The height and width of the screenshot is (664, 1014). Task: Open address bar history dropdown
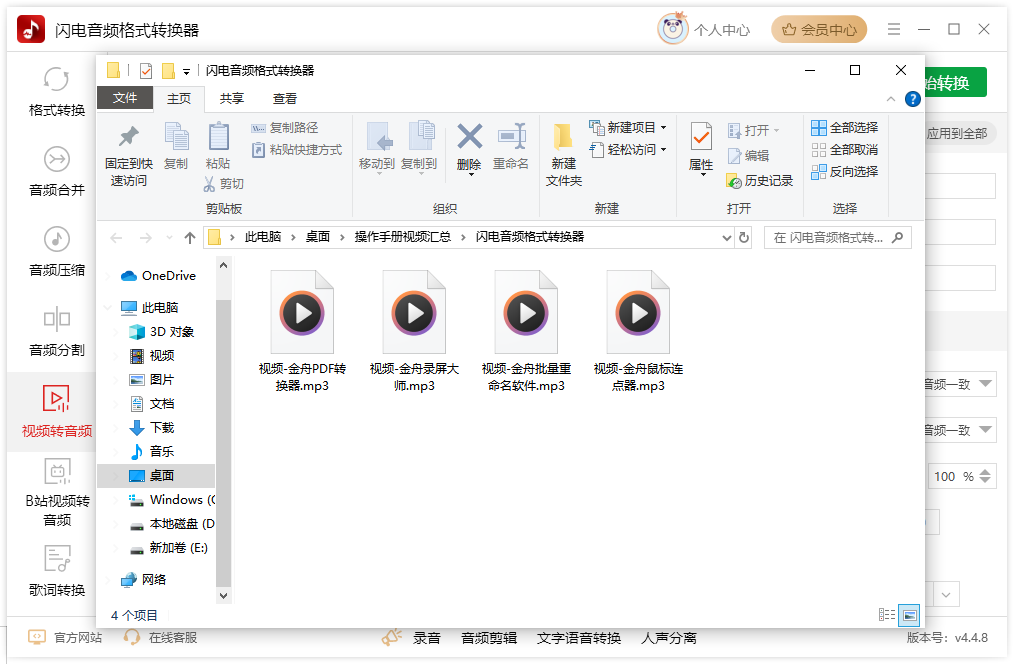point(726,238)
